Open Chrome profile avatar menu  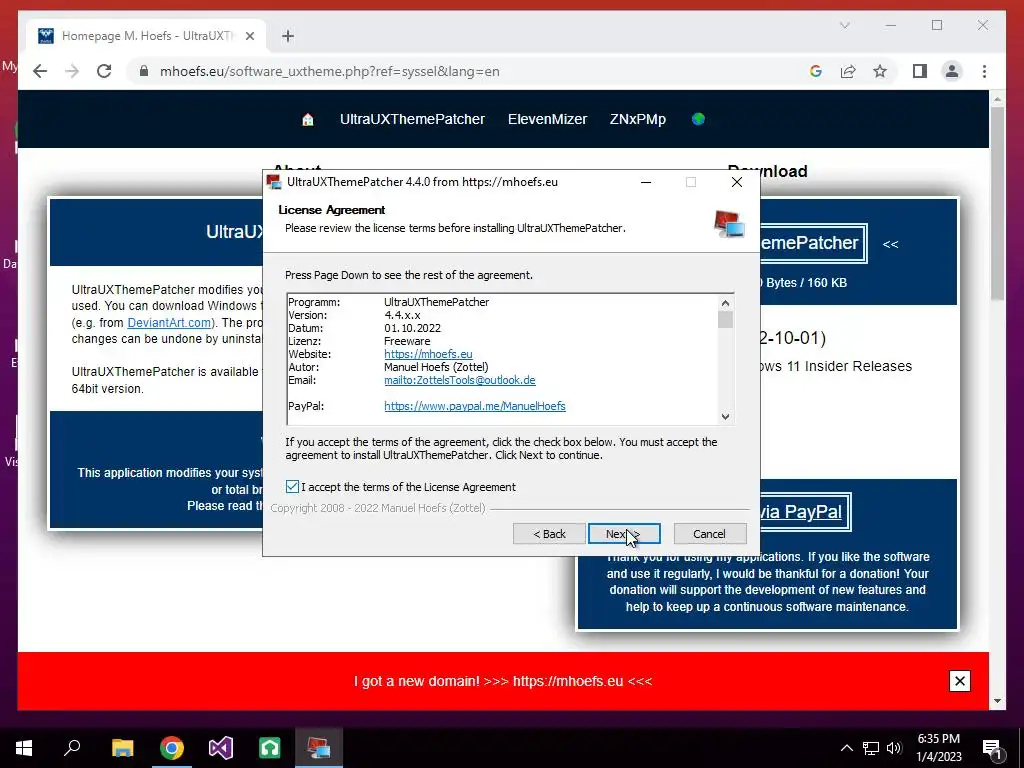(x=952, y=71)
